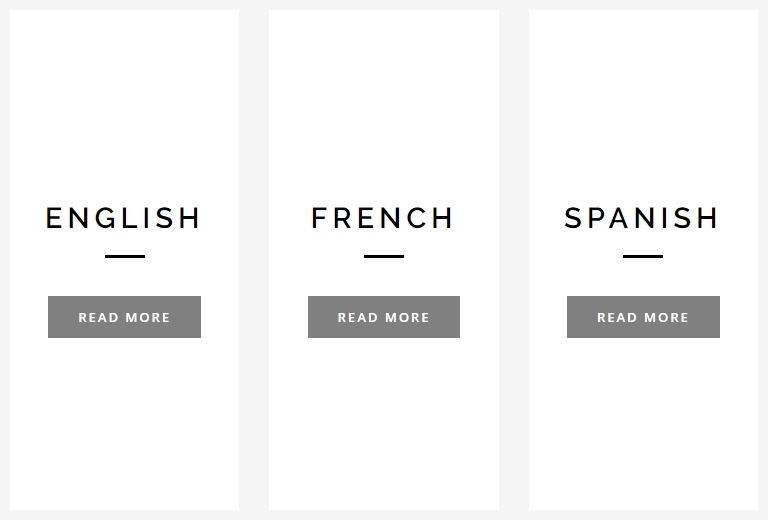This screenshot has height=520, width=768.
Task: Click the black divider under SPANISH
Action: tap(643, 257)
